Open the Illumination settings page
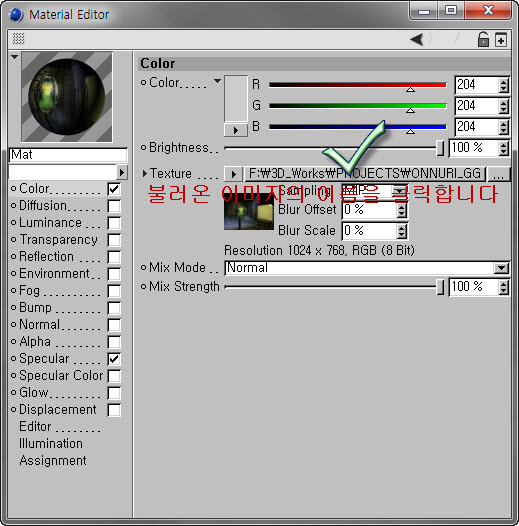 51,443
